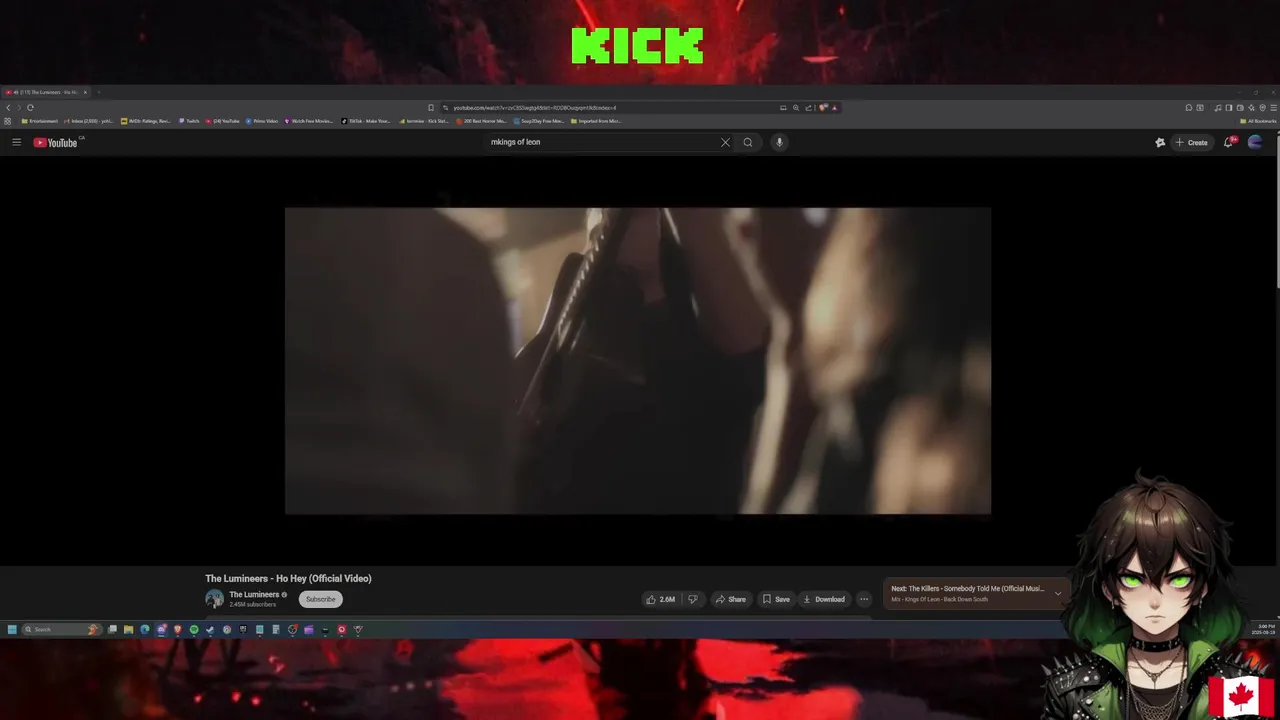Start voice search with the microphone
This screenshot has width=1280, height=720.
pyautogui.click(x=779, y=142)
